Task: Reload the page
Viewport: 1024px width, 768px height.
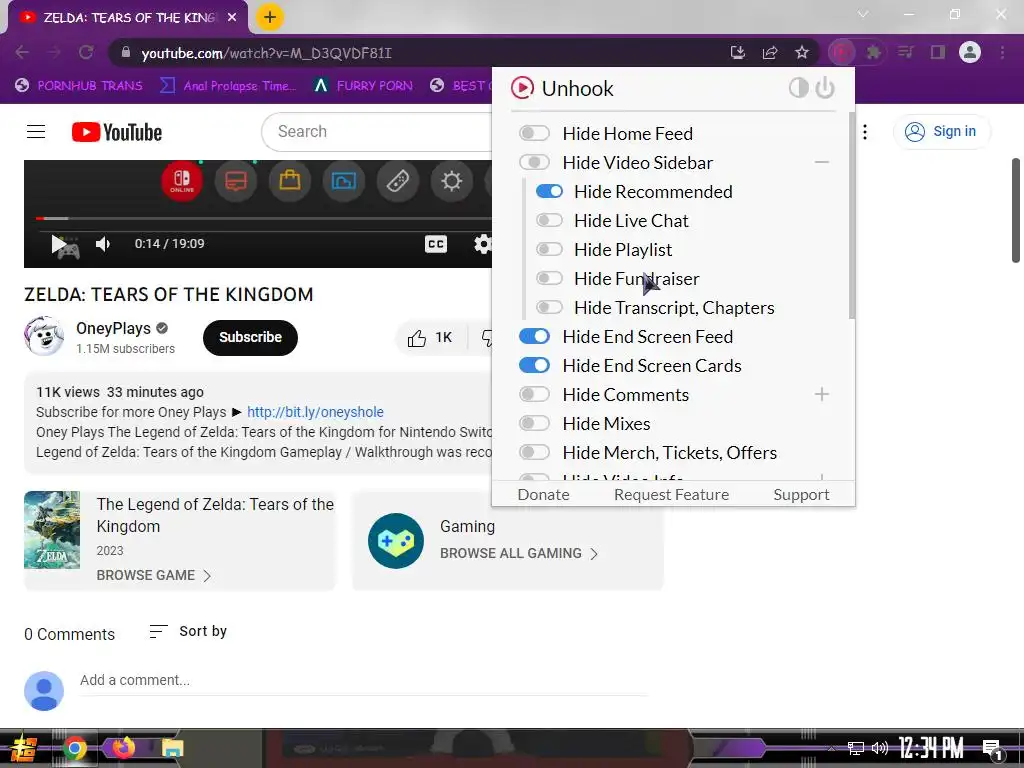Action: [86, 52]
